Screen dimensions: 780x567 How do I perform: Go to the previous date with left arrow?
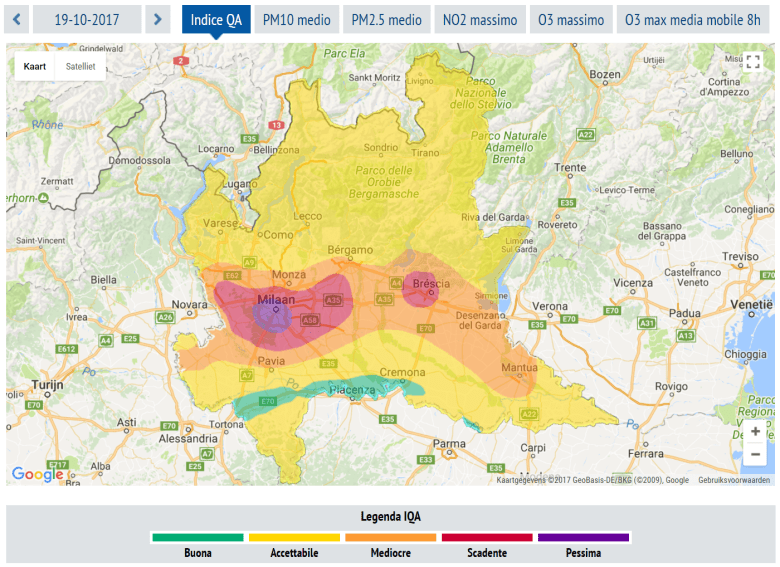click(17, 20)
